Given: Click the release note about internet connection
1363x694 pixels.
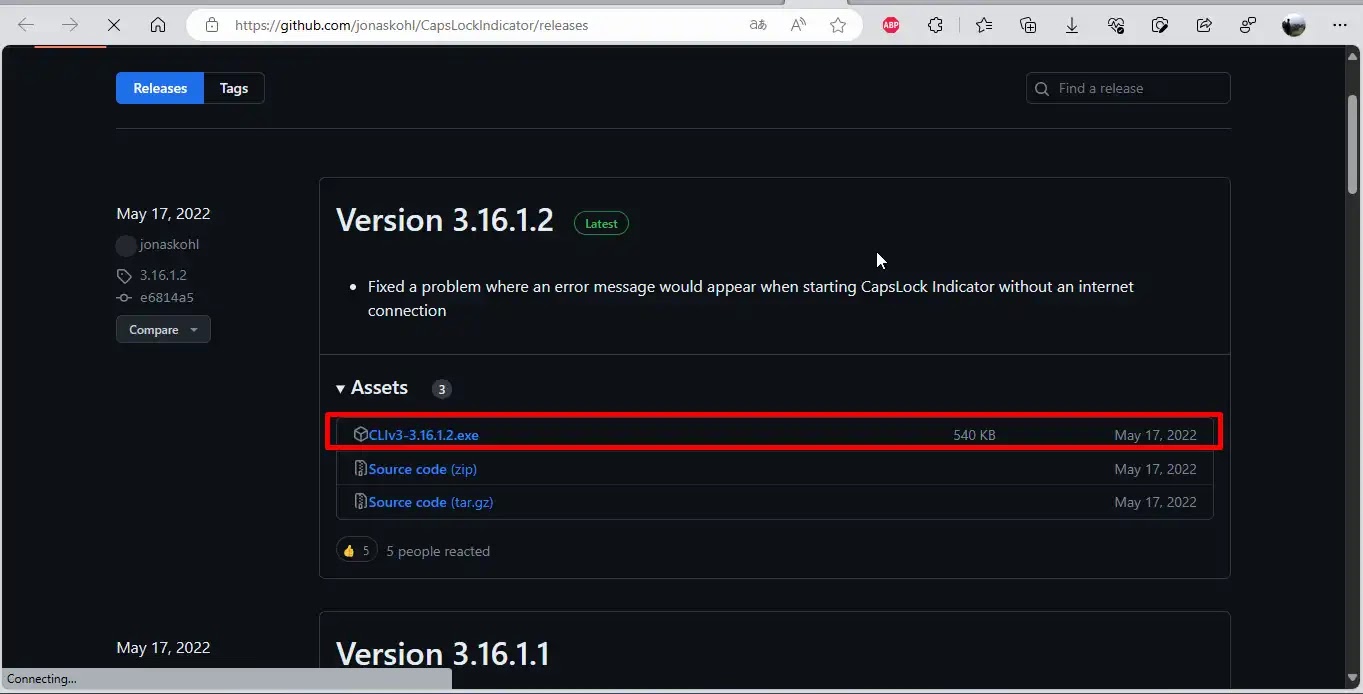Looking at the screenshot, I should pos(750,298).
